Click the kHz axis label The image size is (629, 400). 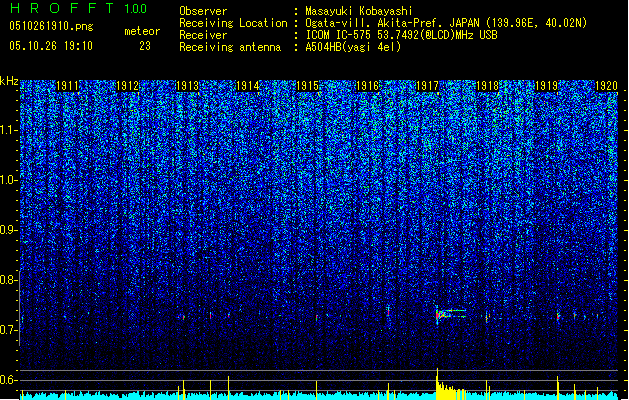coord(9,81)
